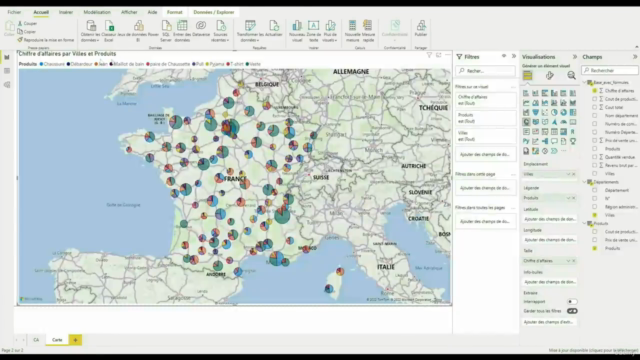Select the funnel chart visualization
The width and height of the screenshot is (640, 360).
click(536, 112)
